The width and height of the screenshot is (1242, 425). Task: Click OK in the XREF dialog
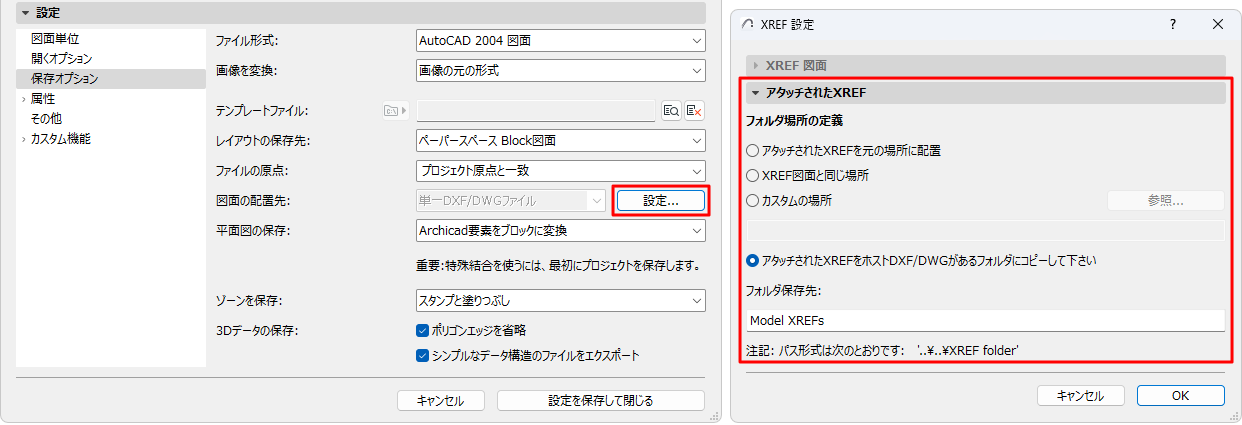1181,395
